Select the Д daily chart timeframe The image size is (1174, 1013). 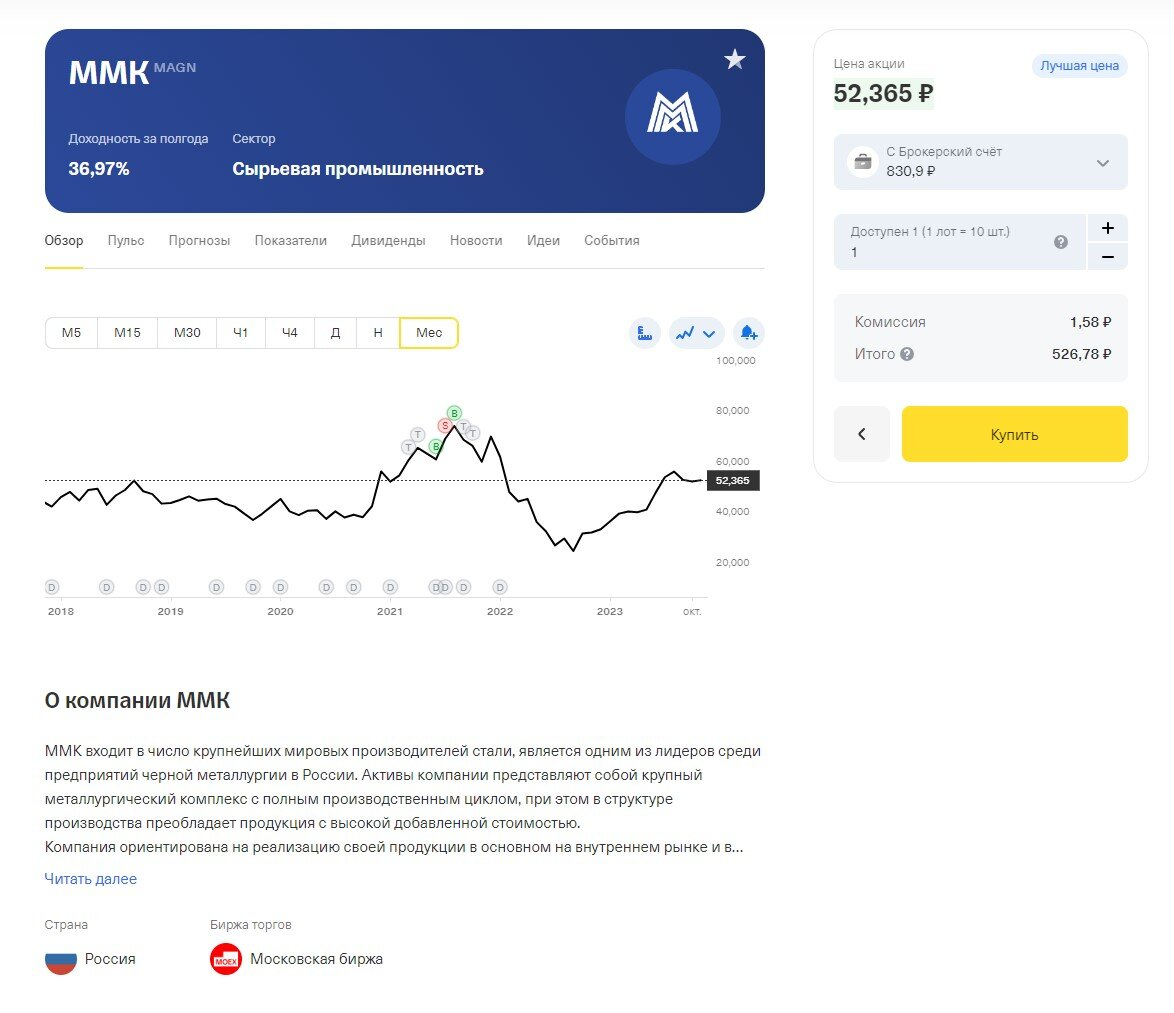pos(335,333)
